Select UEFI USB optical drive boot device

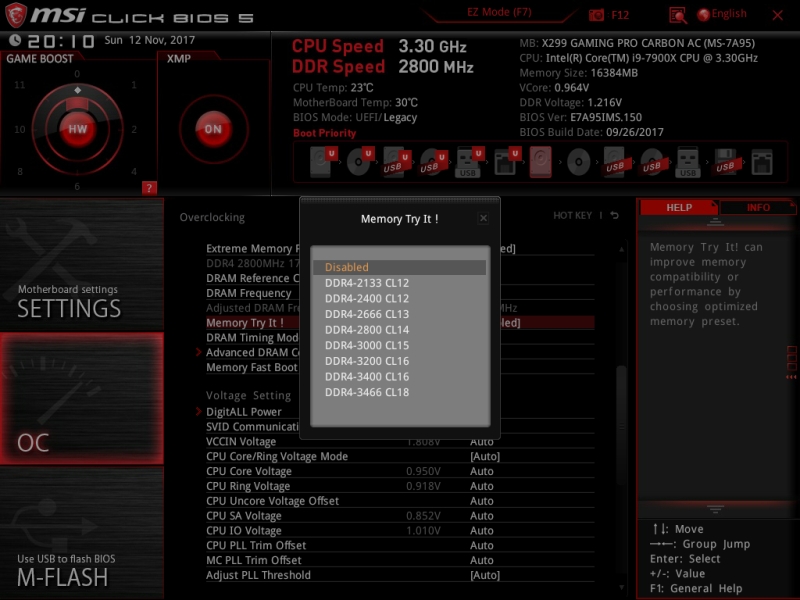click(x=433, y=162)
